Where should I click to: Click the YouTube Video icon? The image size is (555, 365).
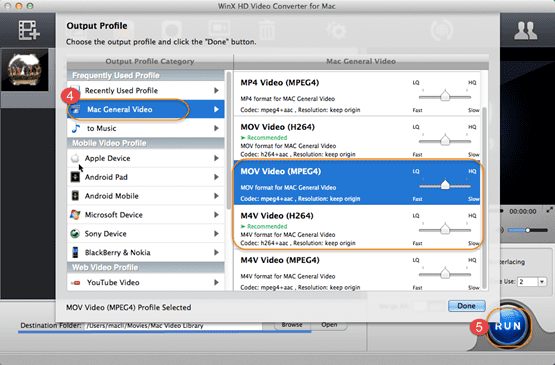pos(75,283)
